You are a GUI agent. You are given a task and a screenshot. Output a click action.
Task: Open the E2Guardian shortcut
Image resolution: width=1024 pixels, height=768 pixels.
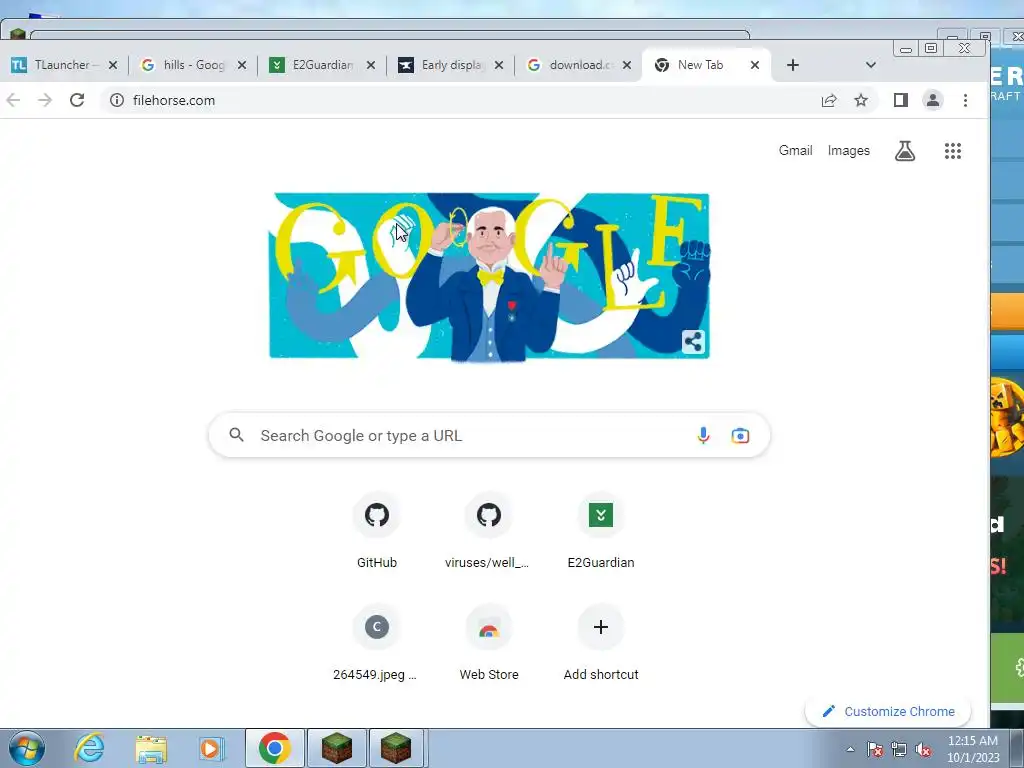[x=601, y=532]
